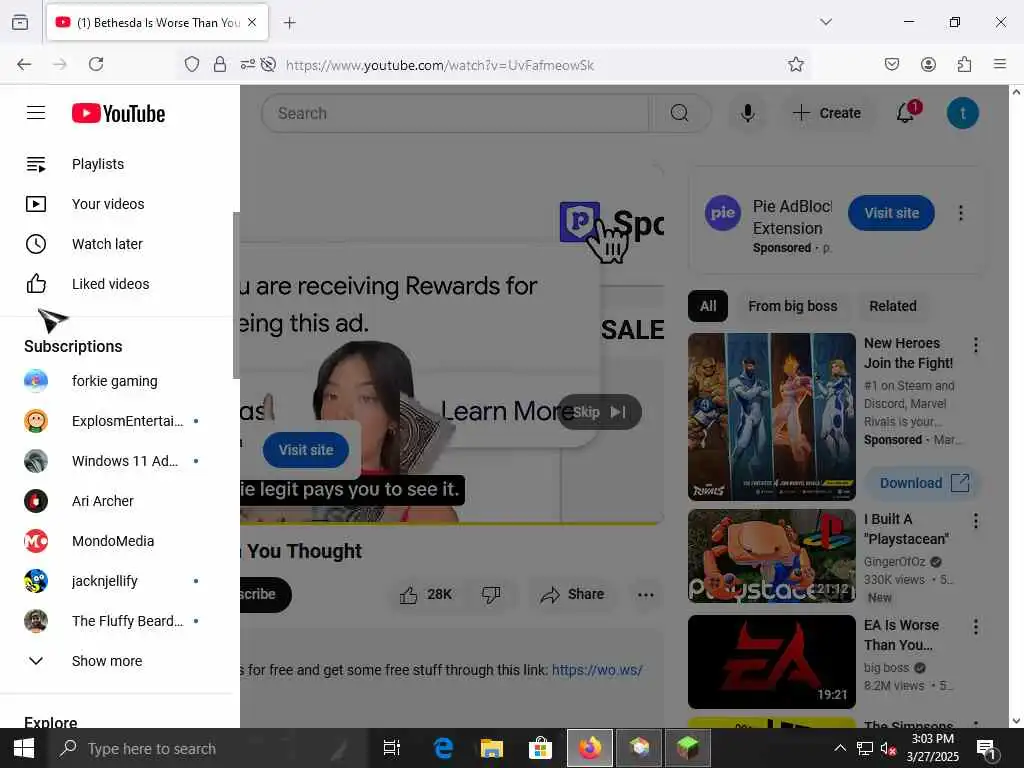Skip the video ad

599,412
